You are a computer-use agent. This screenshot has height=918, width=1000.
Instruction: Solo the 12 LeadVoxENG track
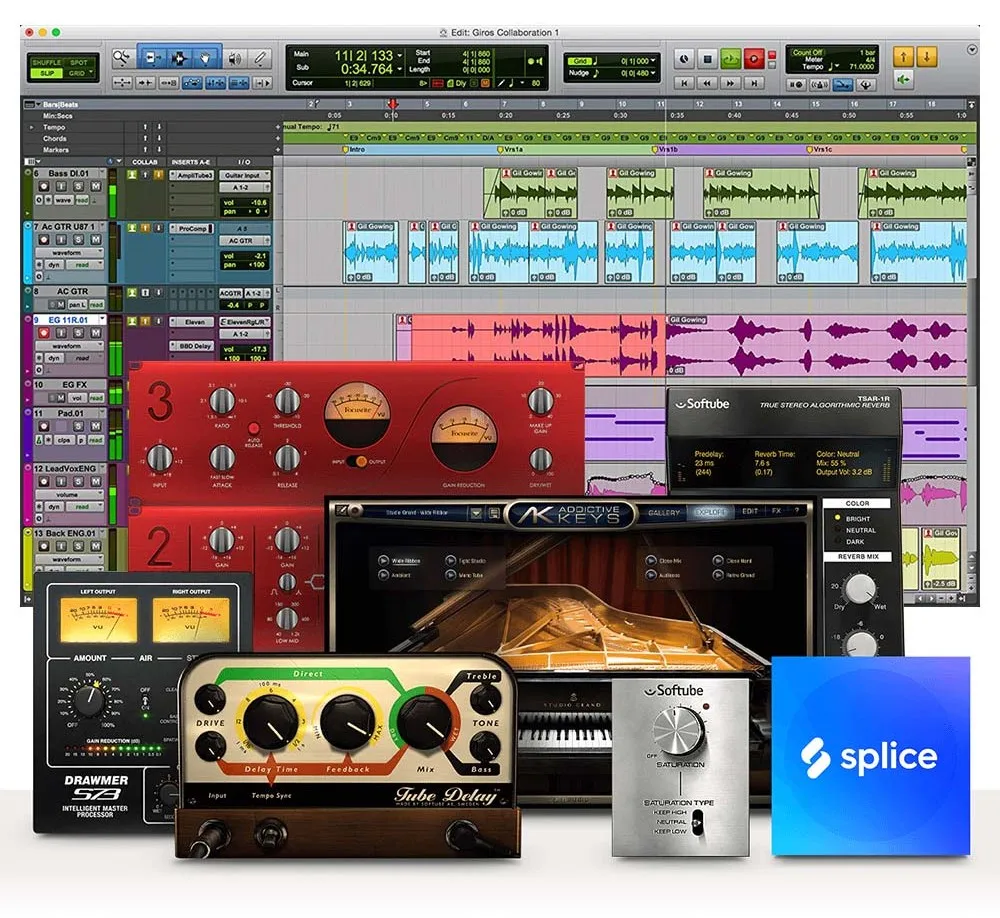click(78, 482)
